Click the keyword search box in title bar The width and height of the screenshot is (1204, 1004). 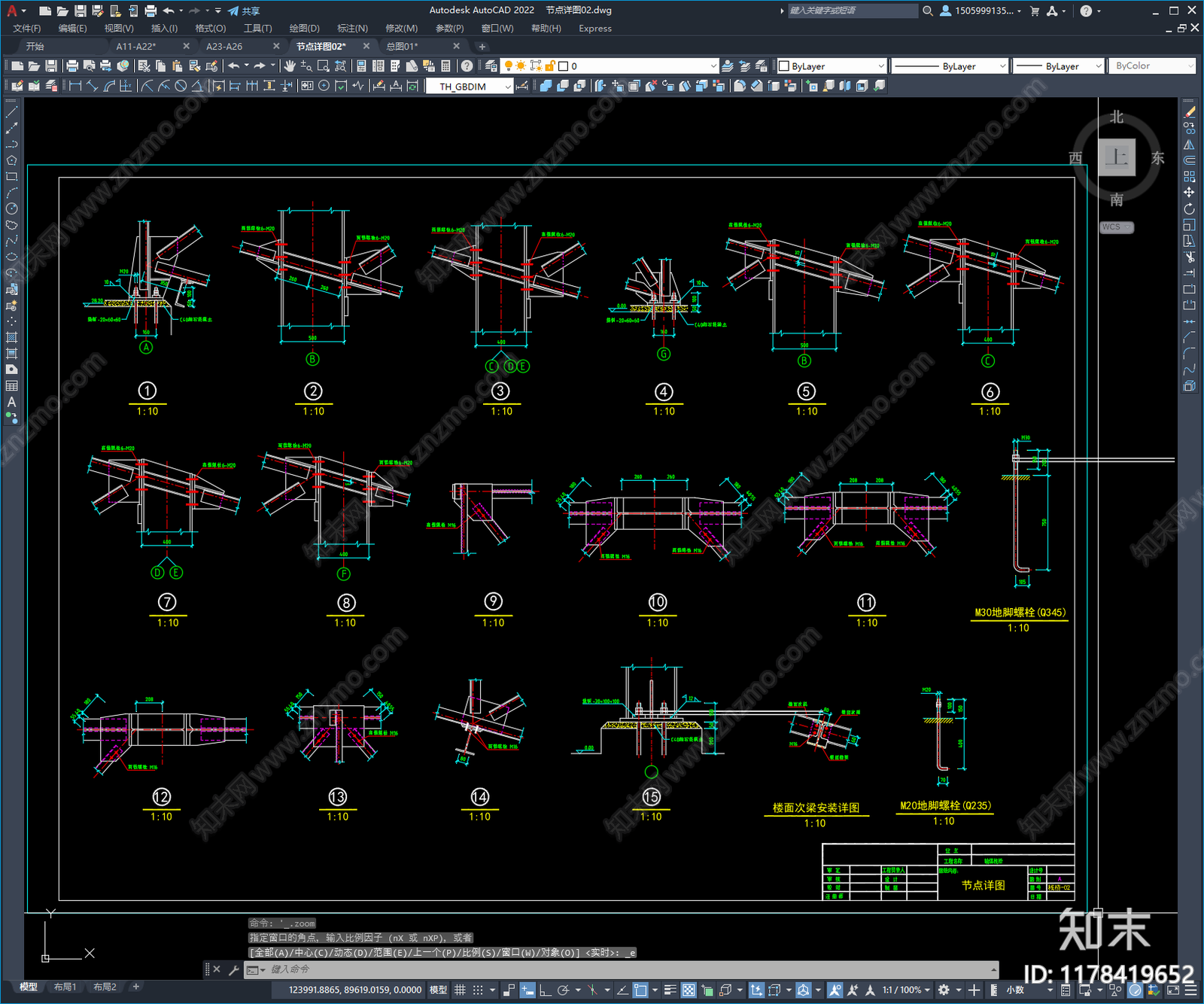[x=852, y=11]
